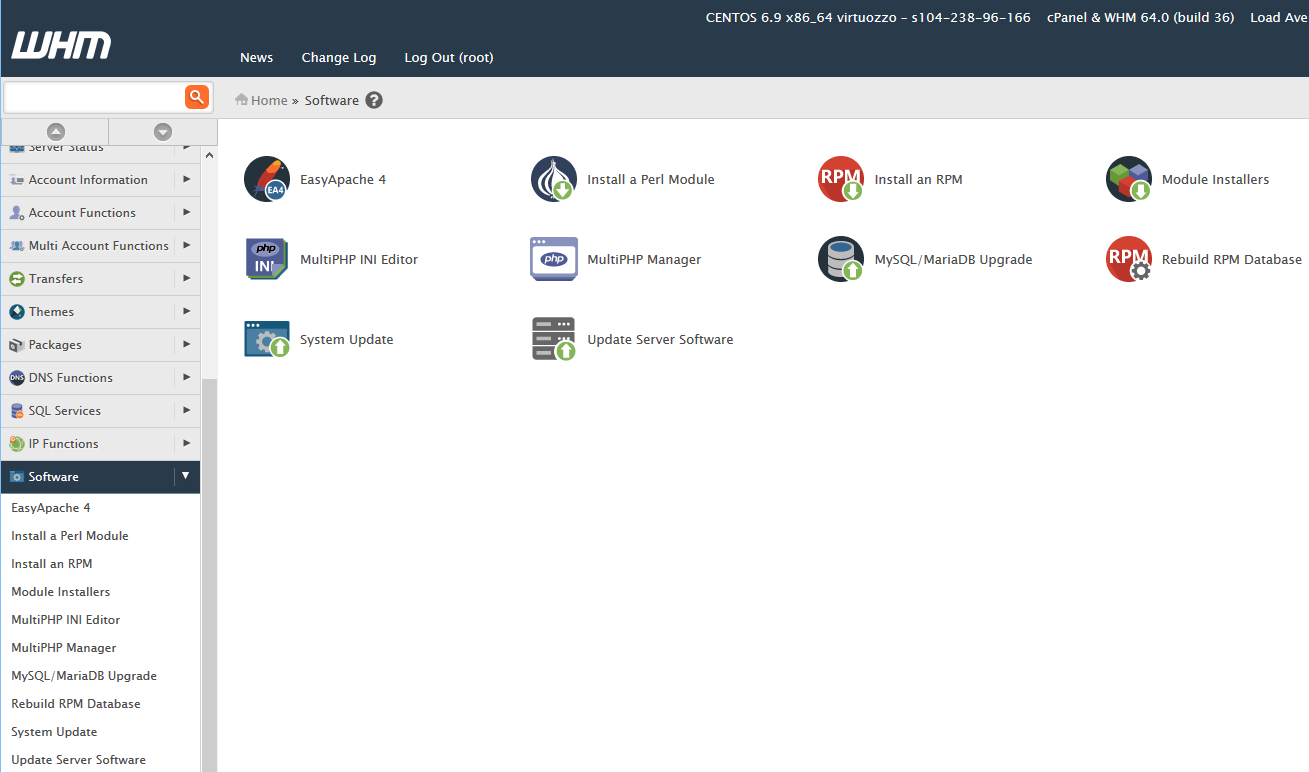Expand the Transfers section arrow
Image resolution: width=1309 pixels, height=772 pixels.
point(187,279)
